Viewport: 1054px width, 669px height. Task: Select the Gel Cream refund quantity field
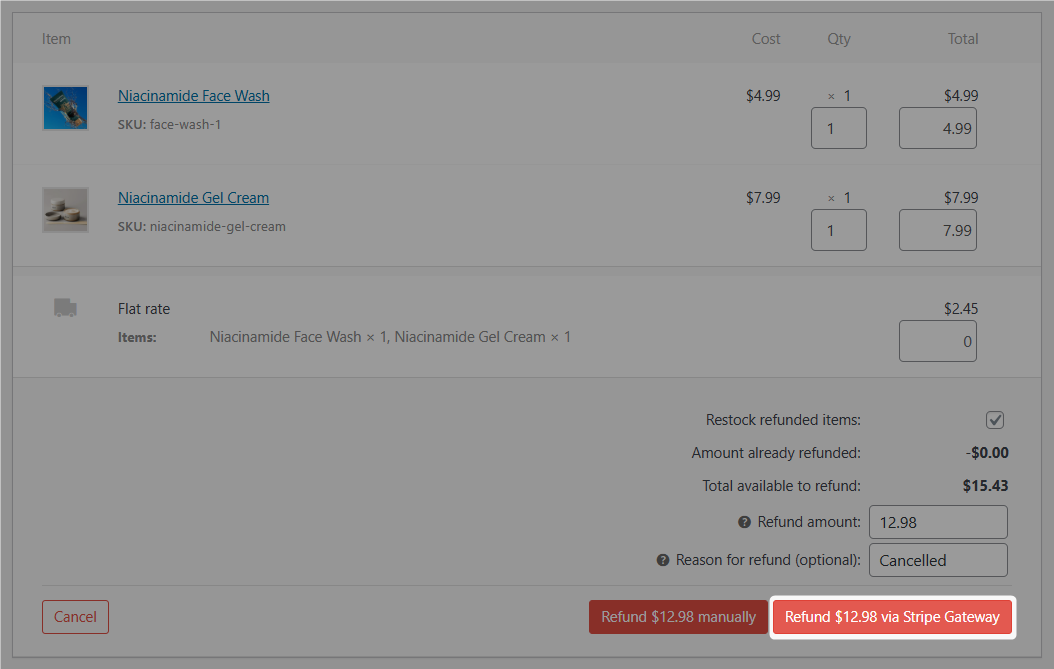[x=838, y=230]
